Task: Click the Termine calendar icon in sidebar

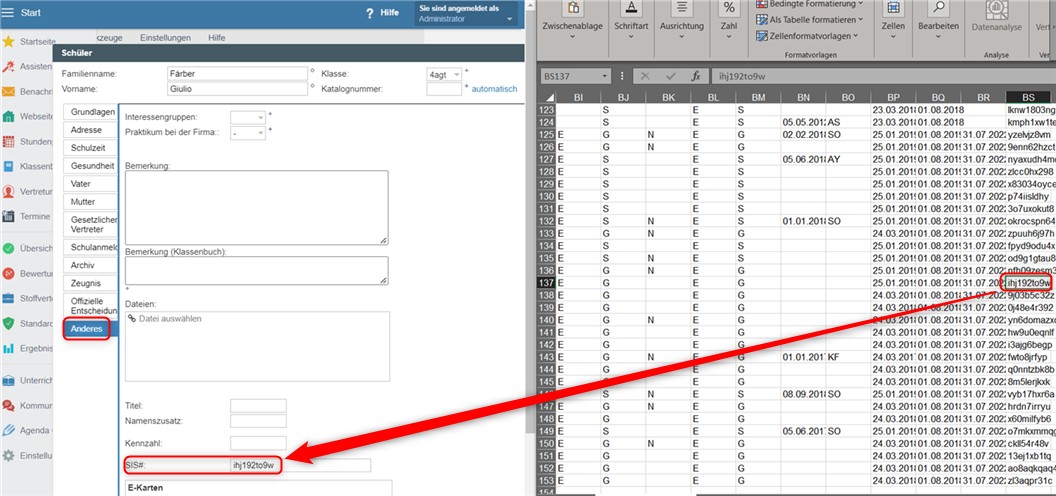Action: [x=8, y=216]
